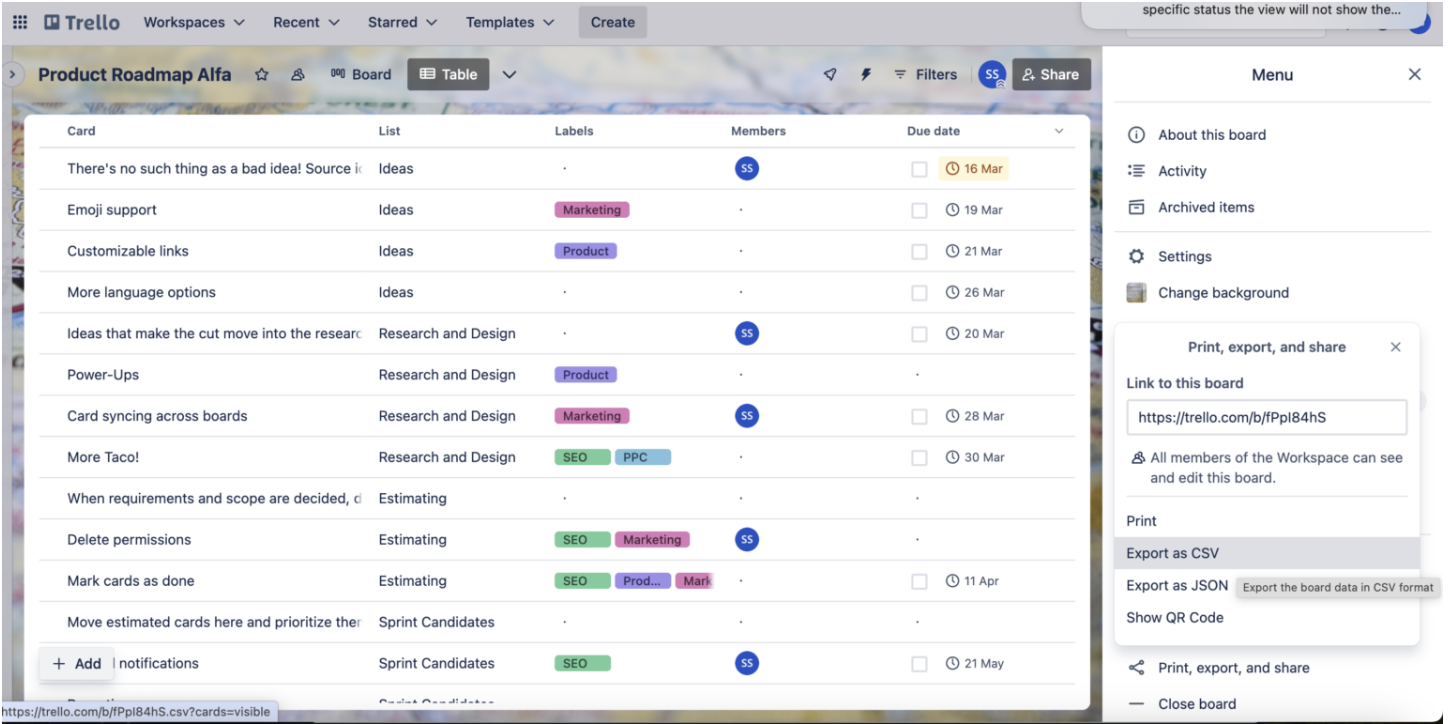Select Export as JSON
This screenshot has width=1450, height=724.
[1176, 585]
